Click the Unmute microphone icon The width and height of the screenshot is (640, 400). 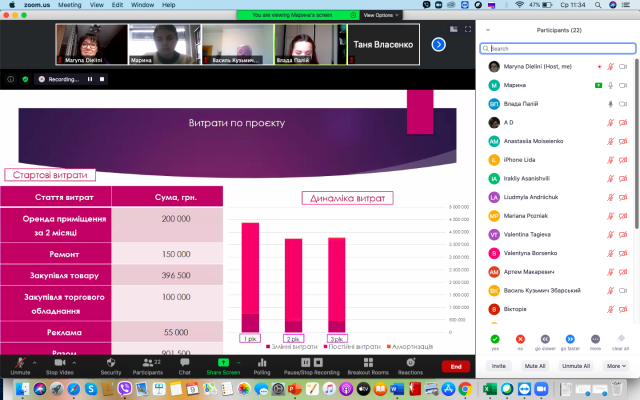tap(20, 362)
